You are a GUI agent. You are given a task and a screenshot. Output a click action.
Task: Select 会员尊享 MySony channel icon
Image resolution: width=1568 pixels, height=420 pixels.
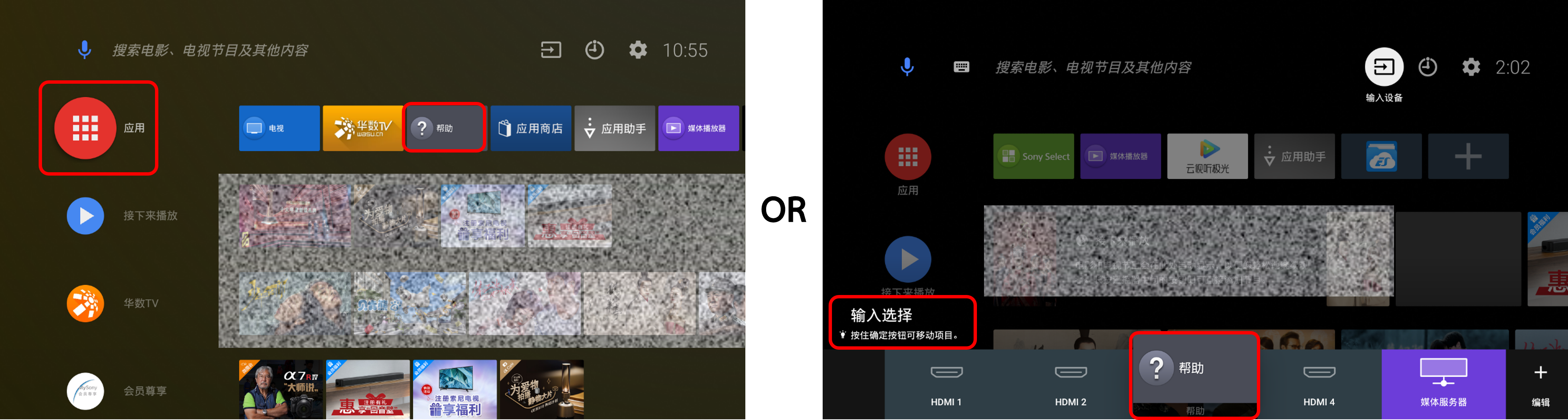click(85, 391)
